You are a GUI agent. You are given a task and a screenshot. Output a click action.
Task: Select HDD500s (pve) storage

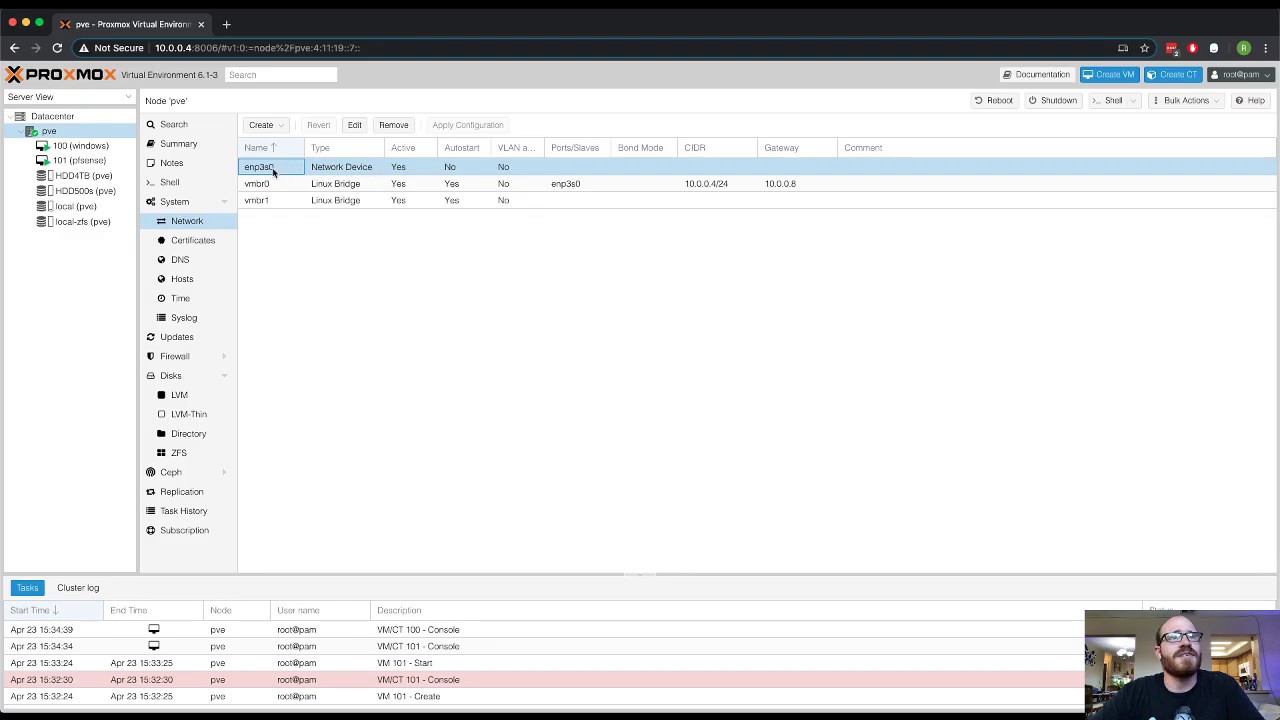85,191
